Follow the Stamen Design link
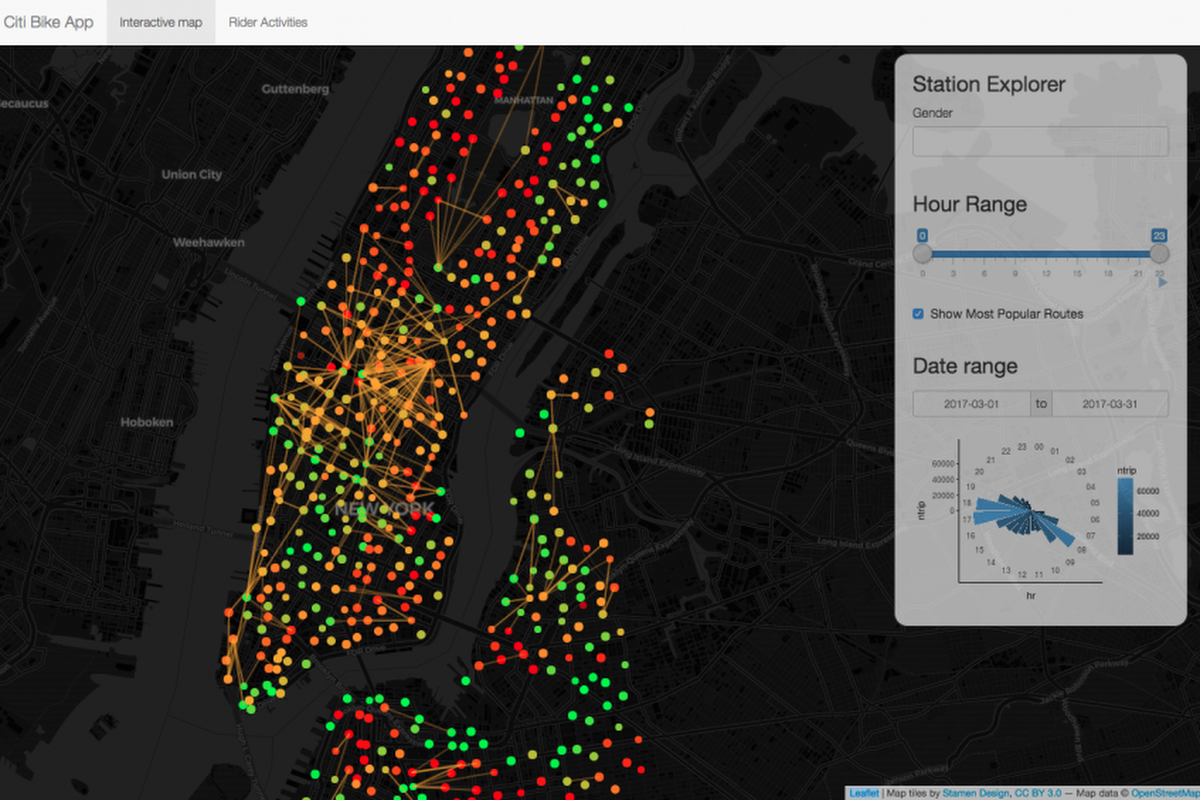1200x800 pixels. (976, 793)
